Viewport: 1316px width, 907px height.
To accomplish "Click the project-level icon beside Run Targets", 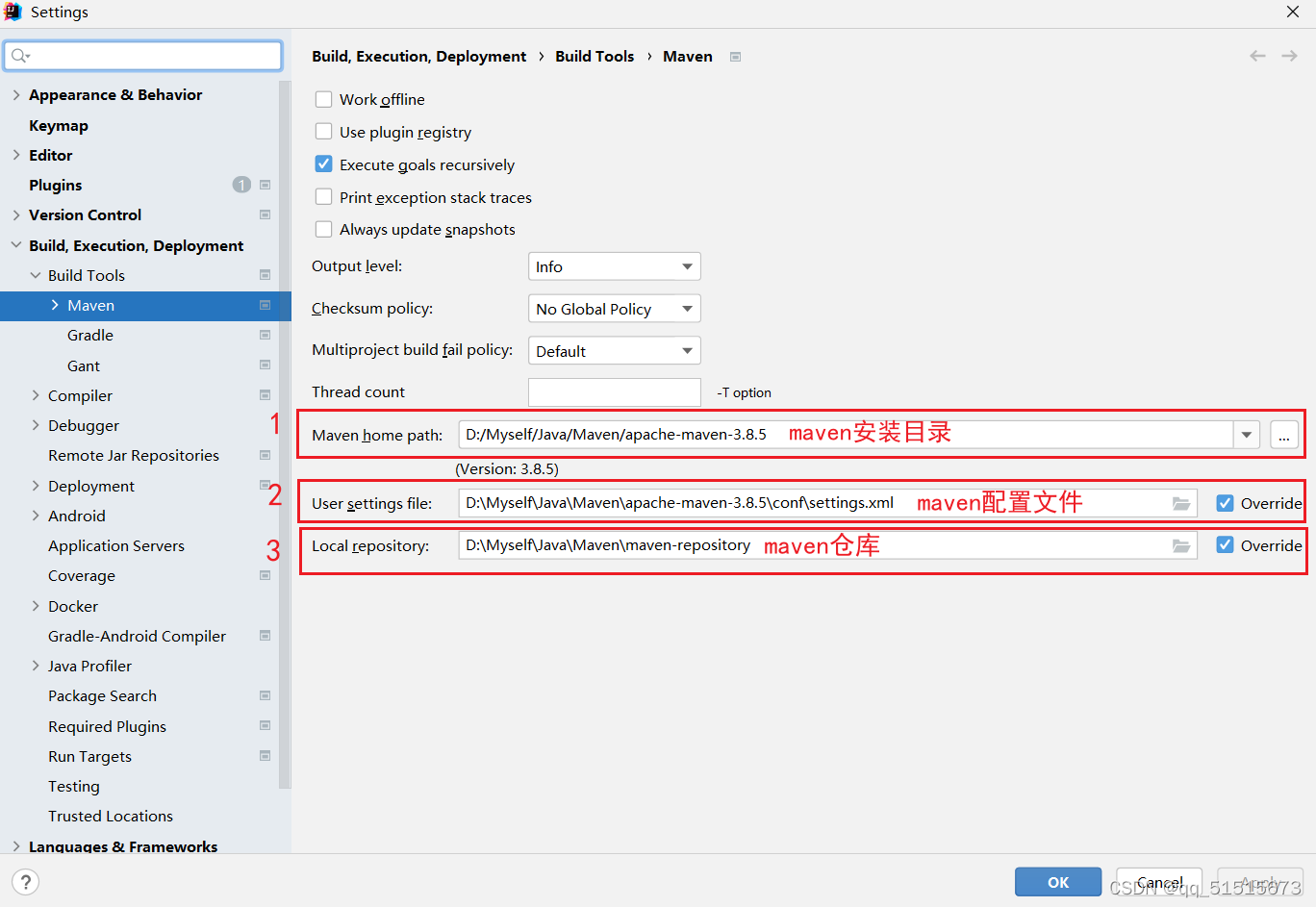I will [x=265, y=756].
